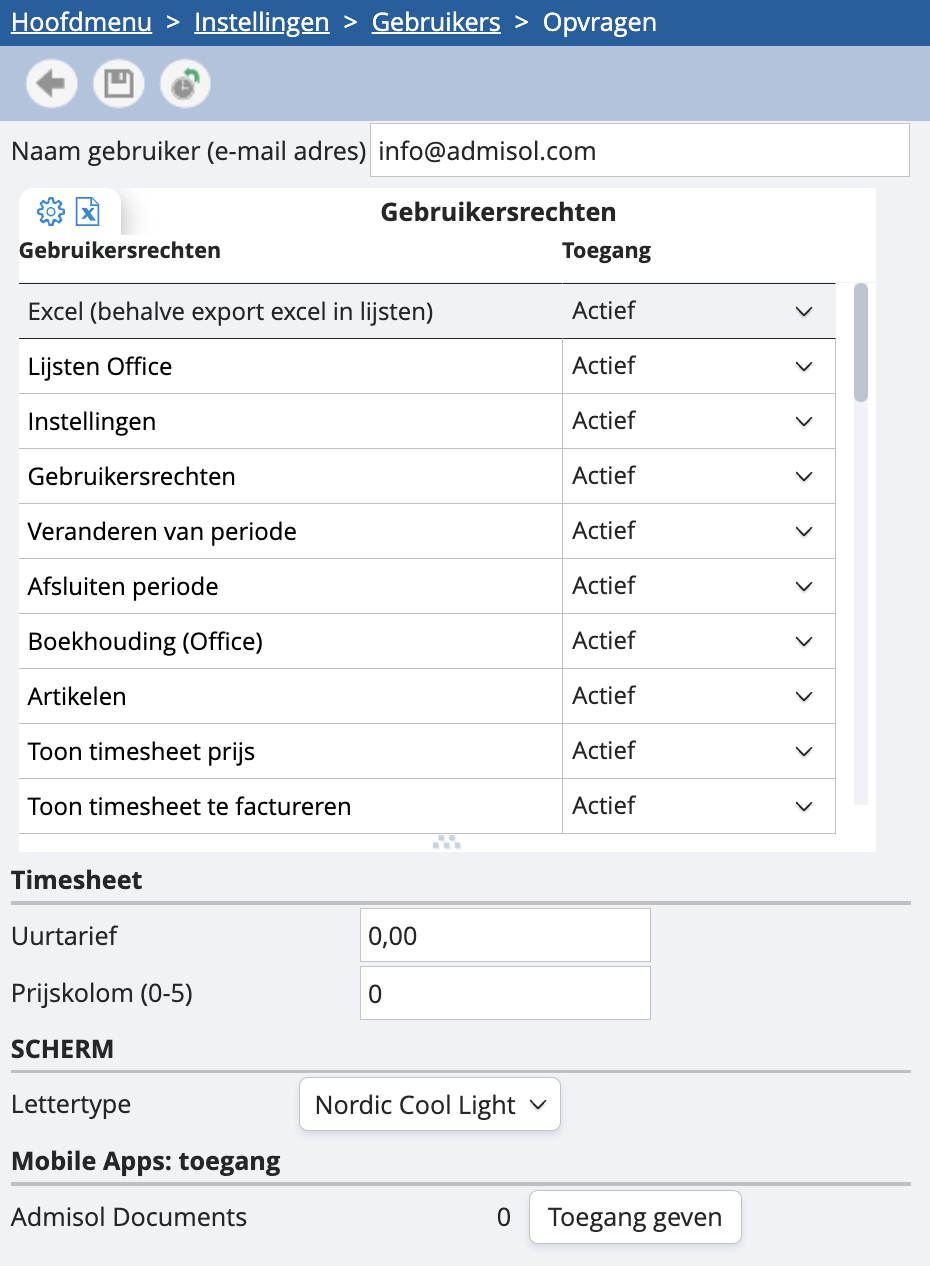The image size is (930, 1266).
Task: Click the Prijskolom (0-5) input field
Action: pyautogui.click(x=504, y=992)
